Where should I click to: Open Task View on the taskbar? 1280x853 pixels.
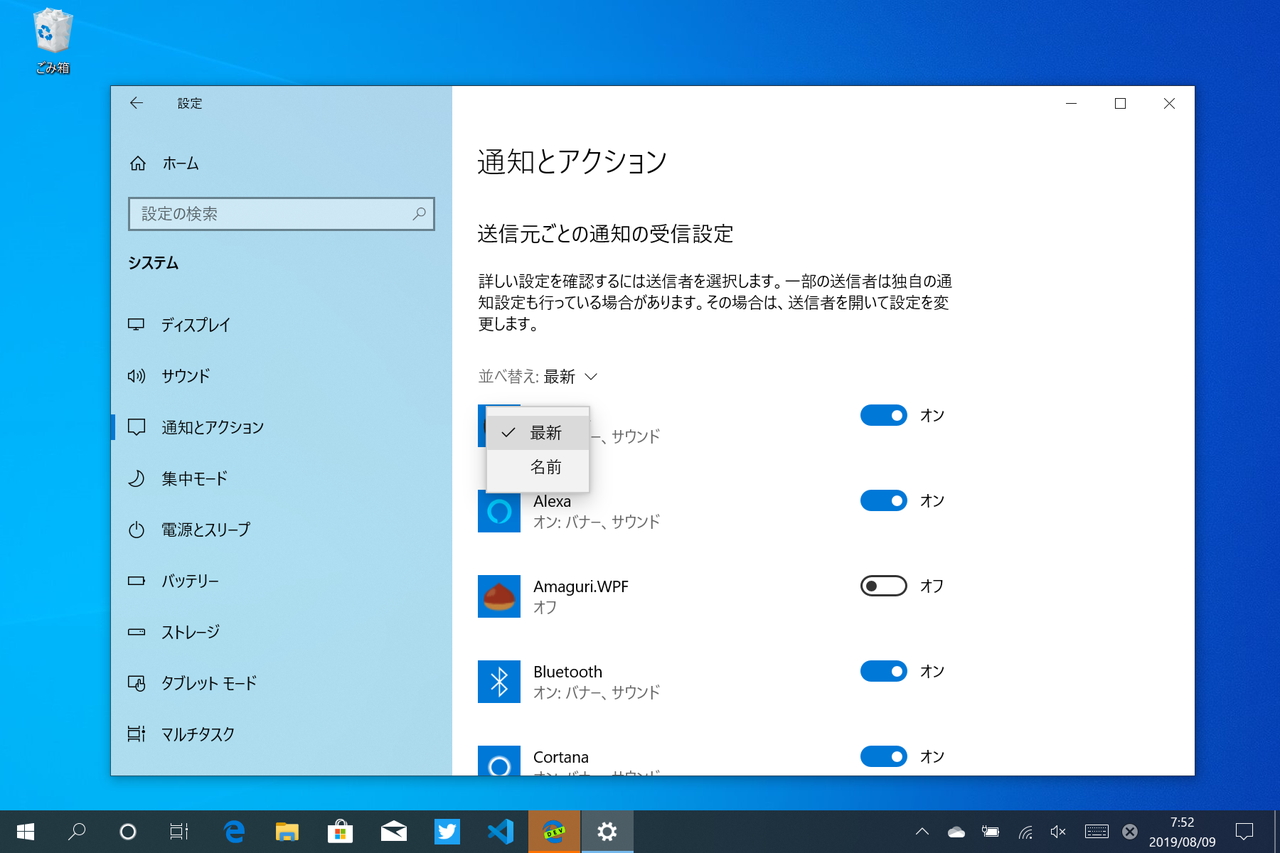pos(179,831)
